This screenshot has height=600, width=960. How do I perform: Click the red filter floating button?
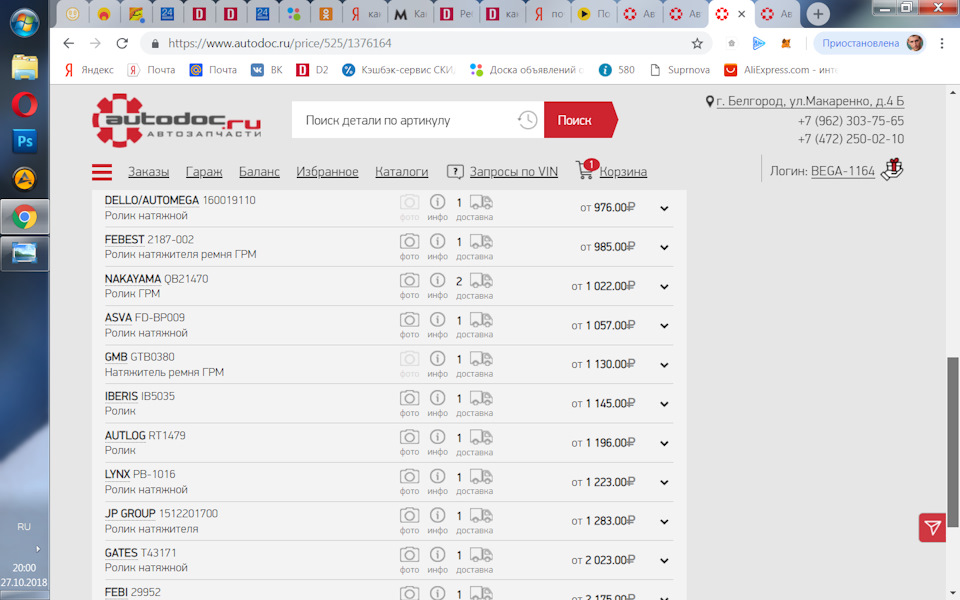click(x=932, y=528)
